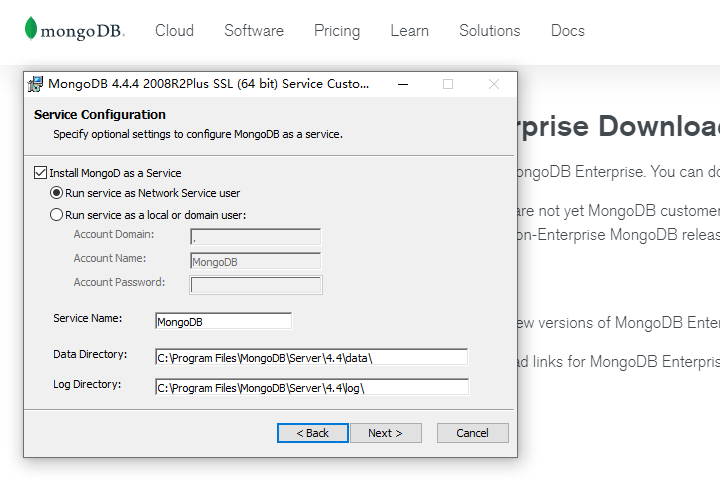Screen dimensions: 720x484
Task: Proceed with the Next > button
Action: coord(386,433)
